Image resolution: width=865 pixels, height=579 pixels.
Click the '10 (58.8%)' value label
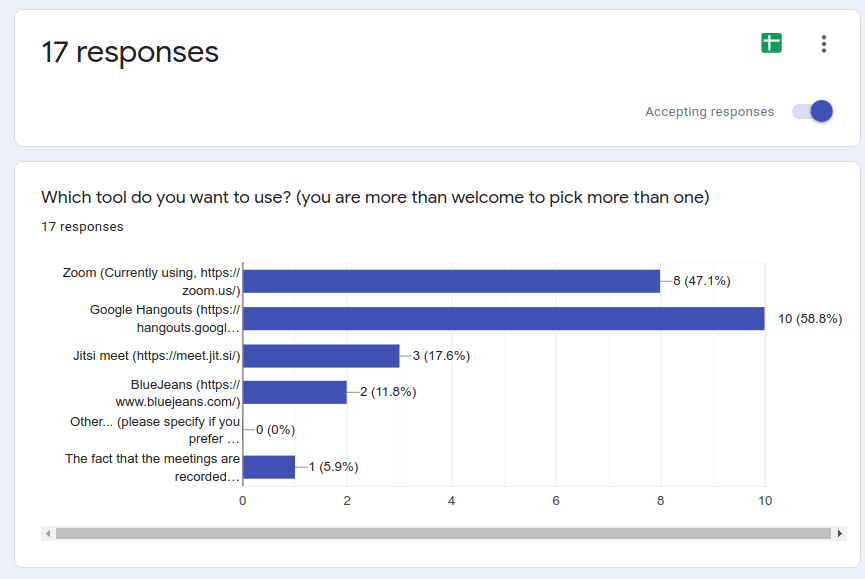tap(810, 319)
